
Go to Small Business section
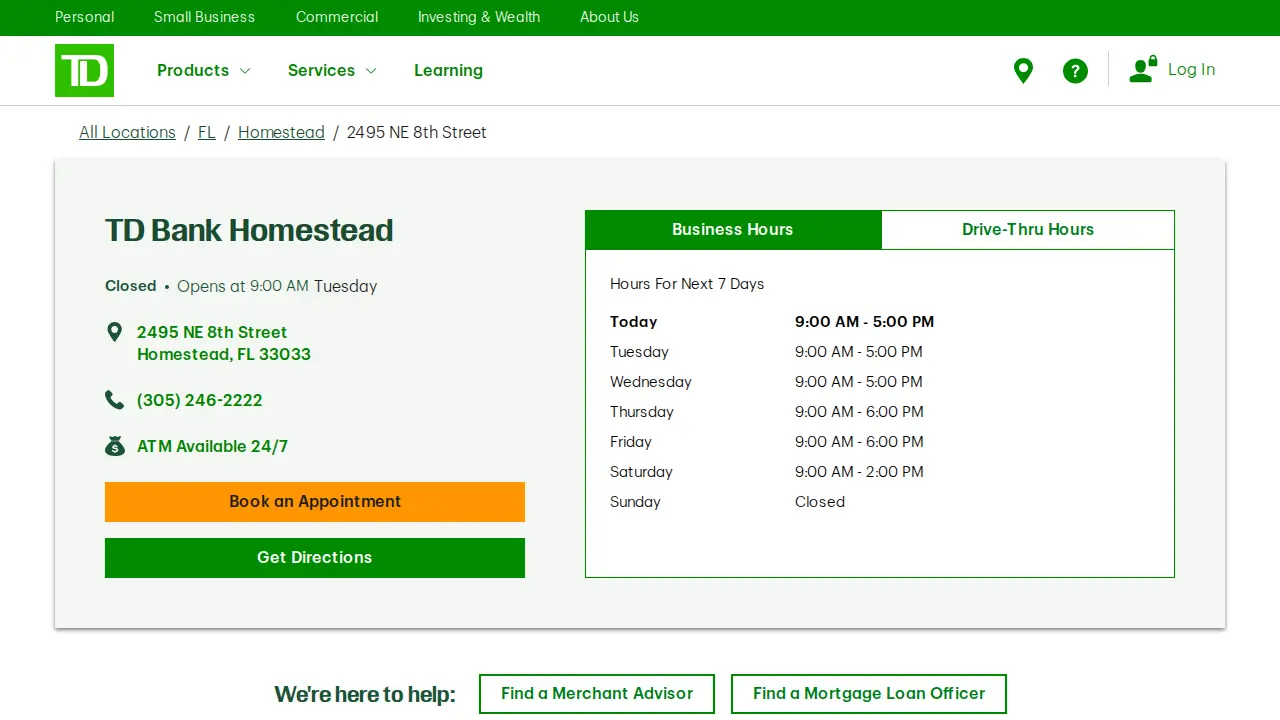point(204,17)
